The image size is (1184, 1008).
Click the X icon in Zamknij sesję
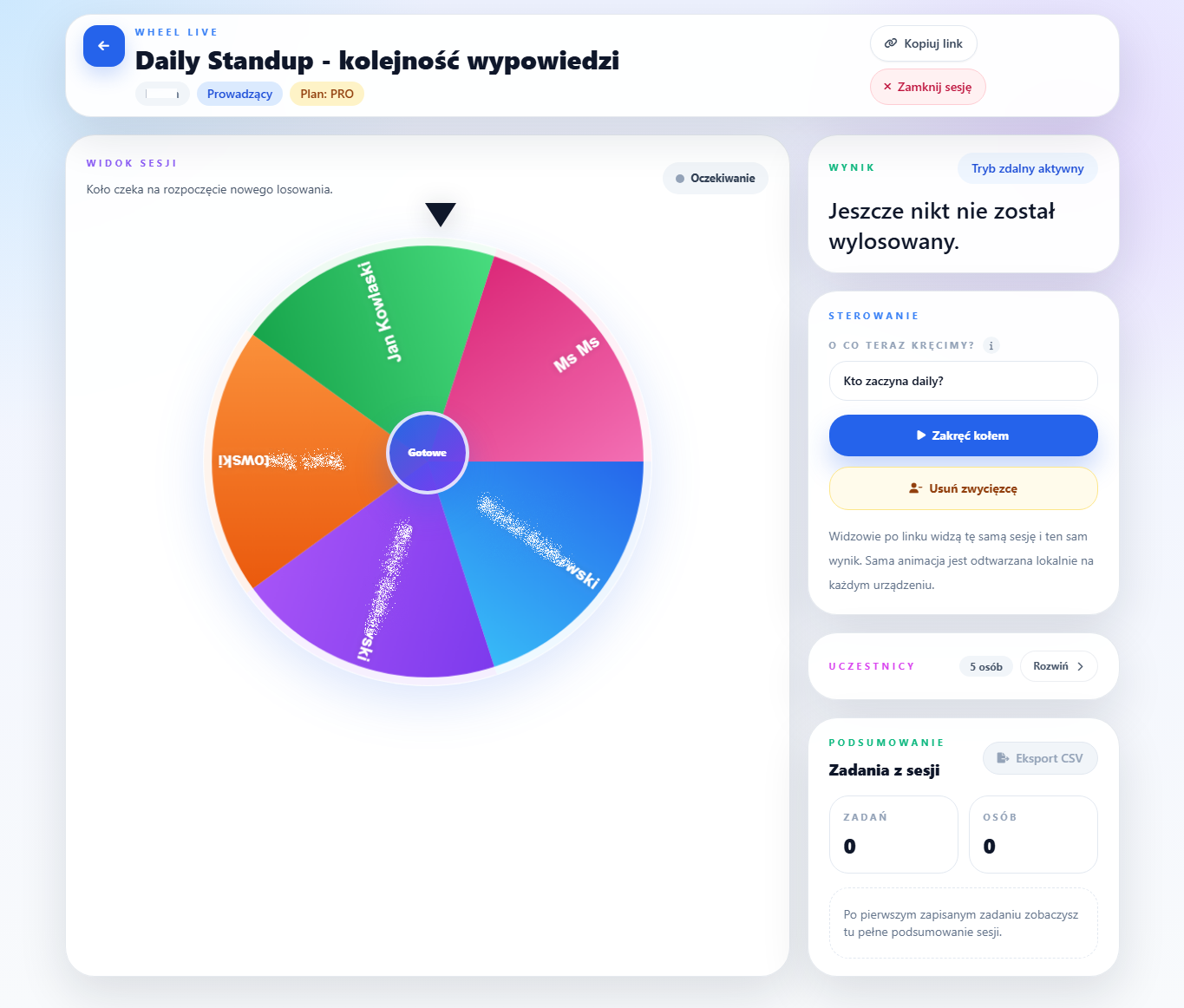tap(887, 87)
